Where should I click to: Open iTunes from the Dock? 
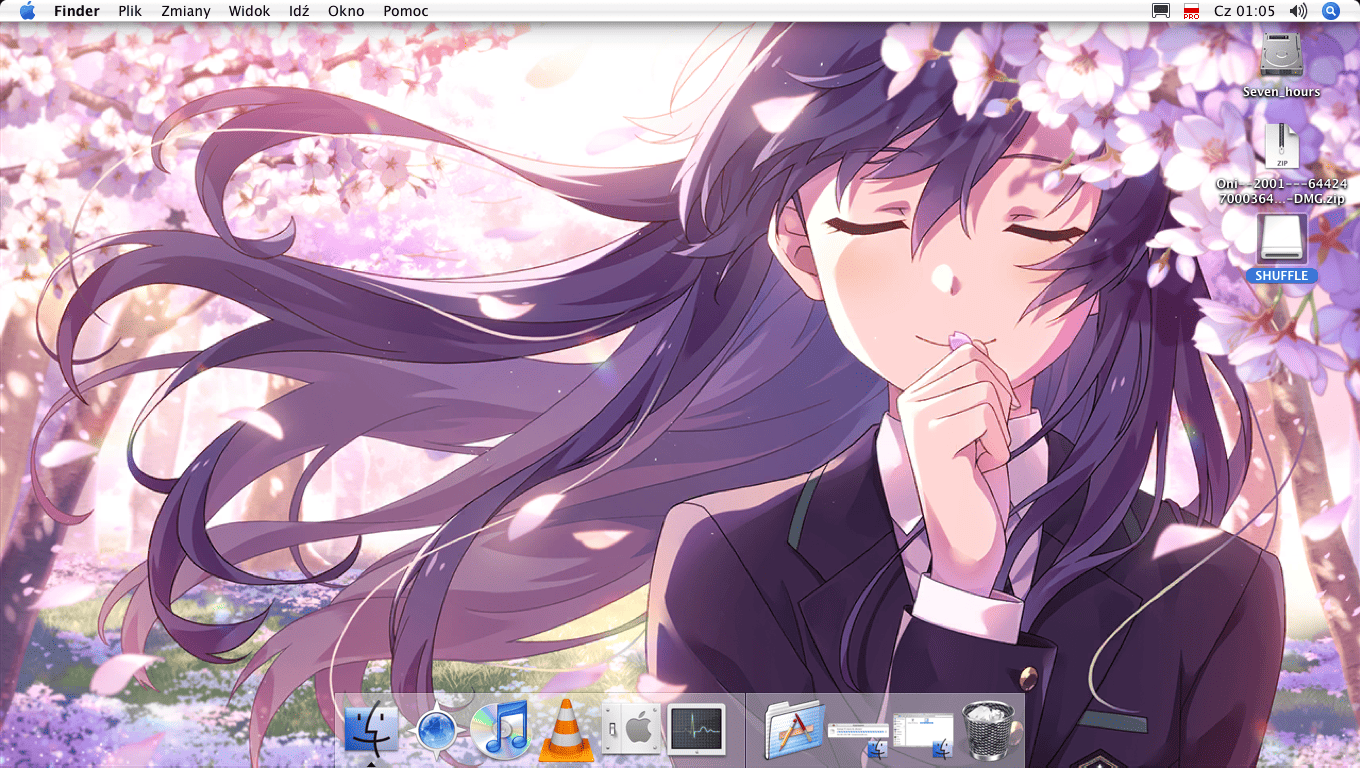point(500,730)
